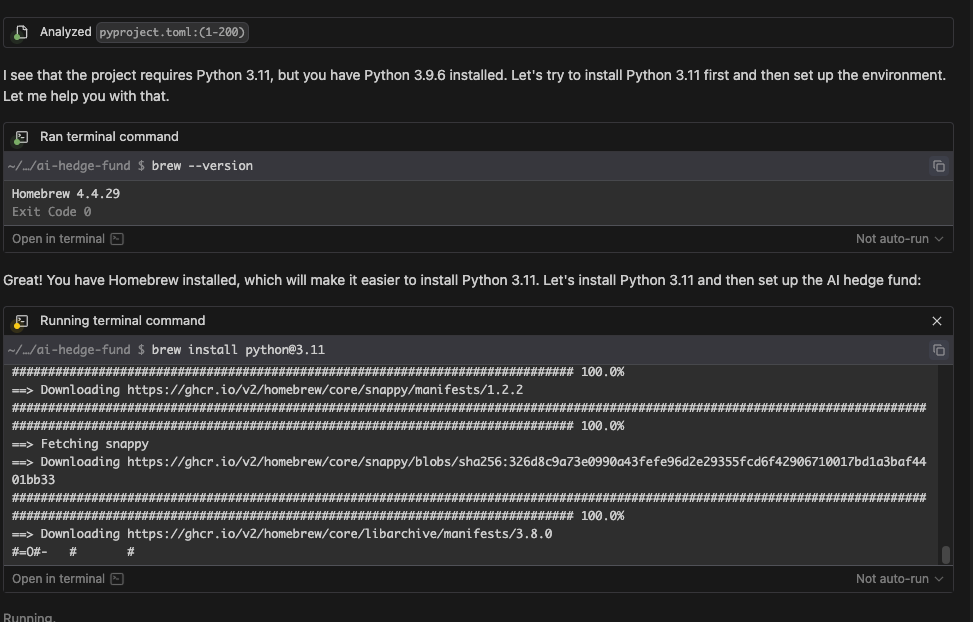Click terminal icon after second Open in terminal
973x622 pixels.
[x=117, y=579]
